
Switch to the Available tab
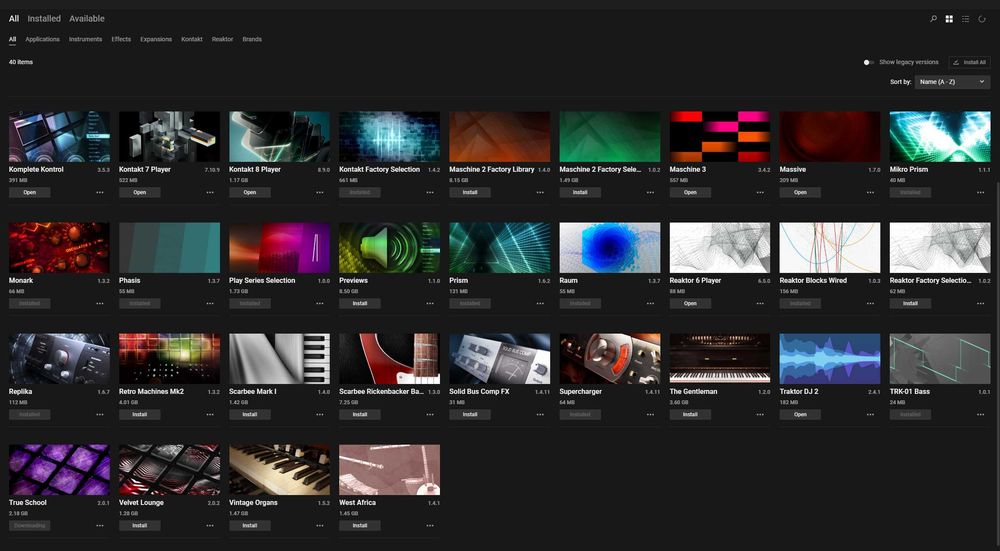tap(87, 18)
